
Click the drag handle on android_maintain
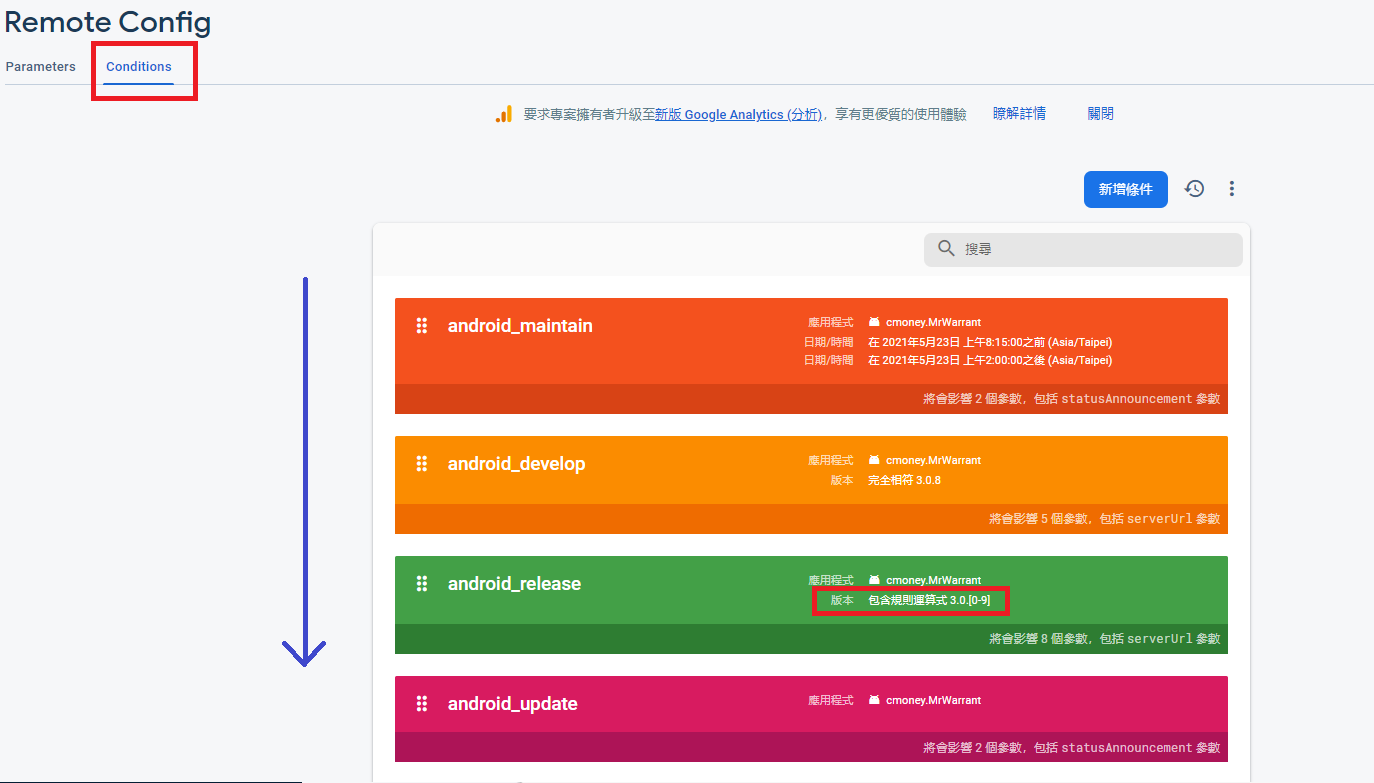click(422, 325)
